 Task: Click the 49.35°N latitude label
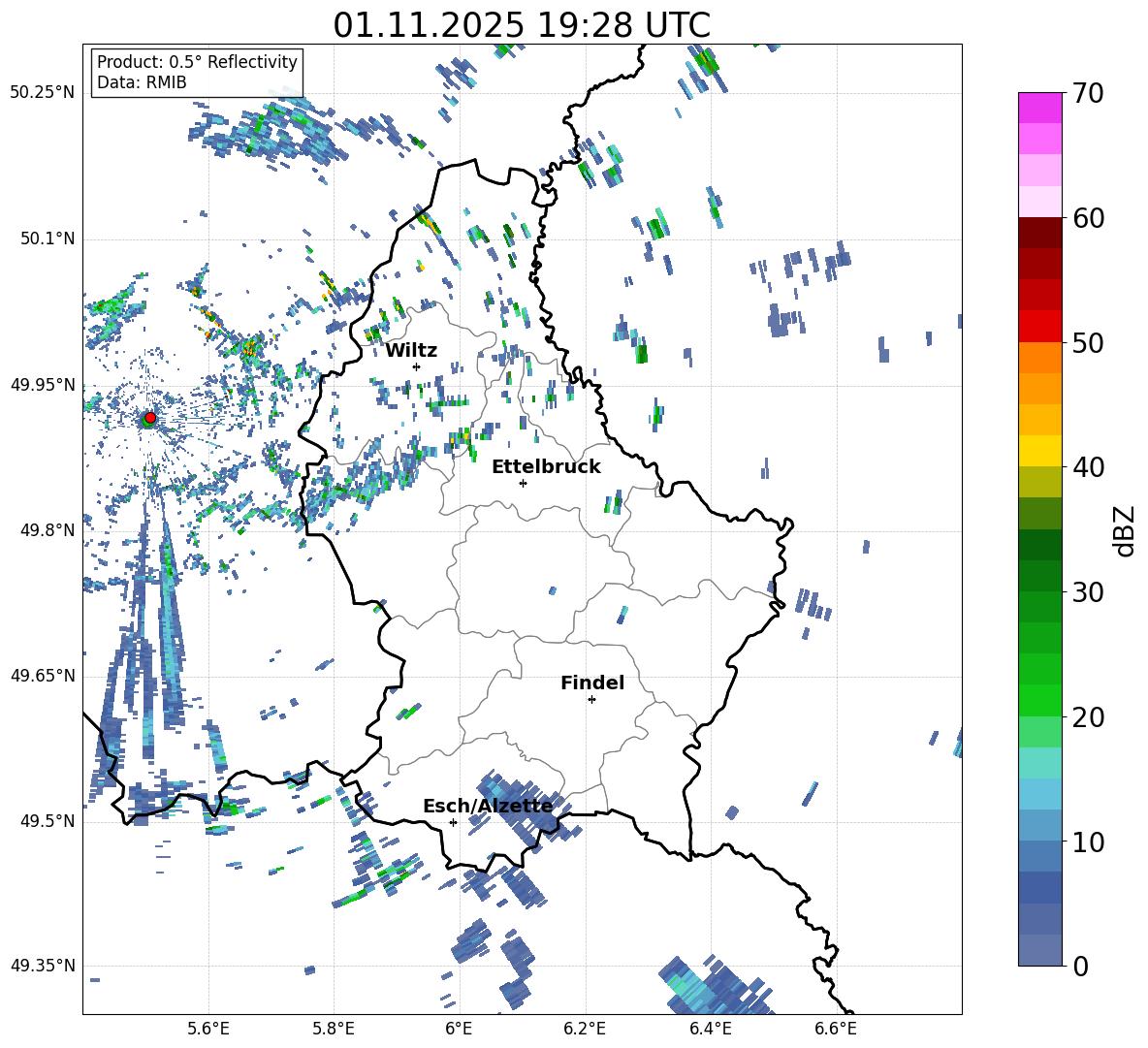43,966
